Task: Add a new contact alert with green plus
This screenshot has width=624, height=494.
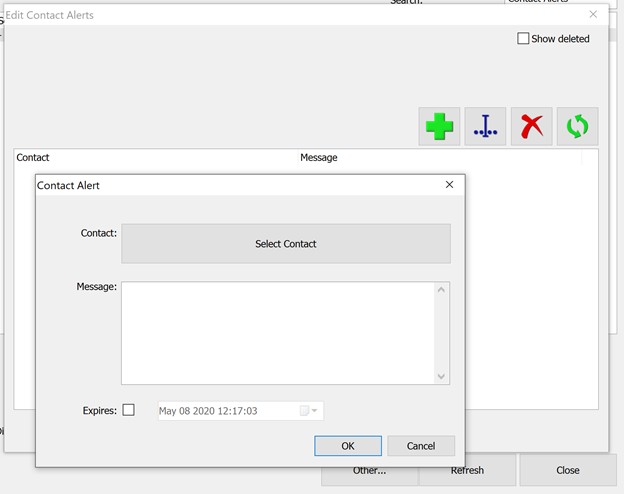Action: [439, 126]
